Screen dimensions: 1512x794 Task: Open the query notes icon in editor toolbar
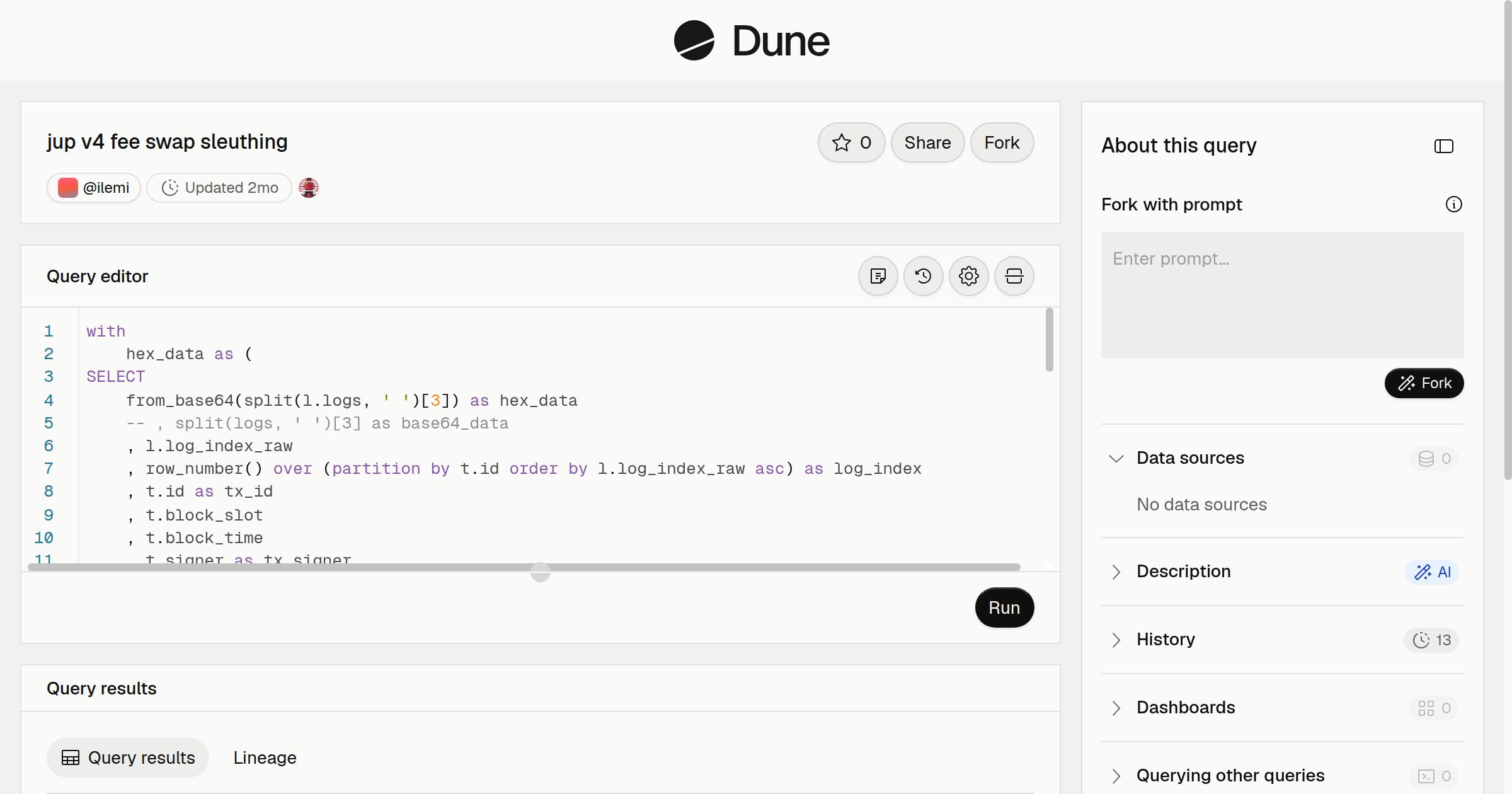(878, 276)
